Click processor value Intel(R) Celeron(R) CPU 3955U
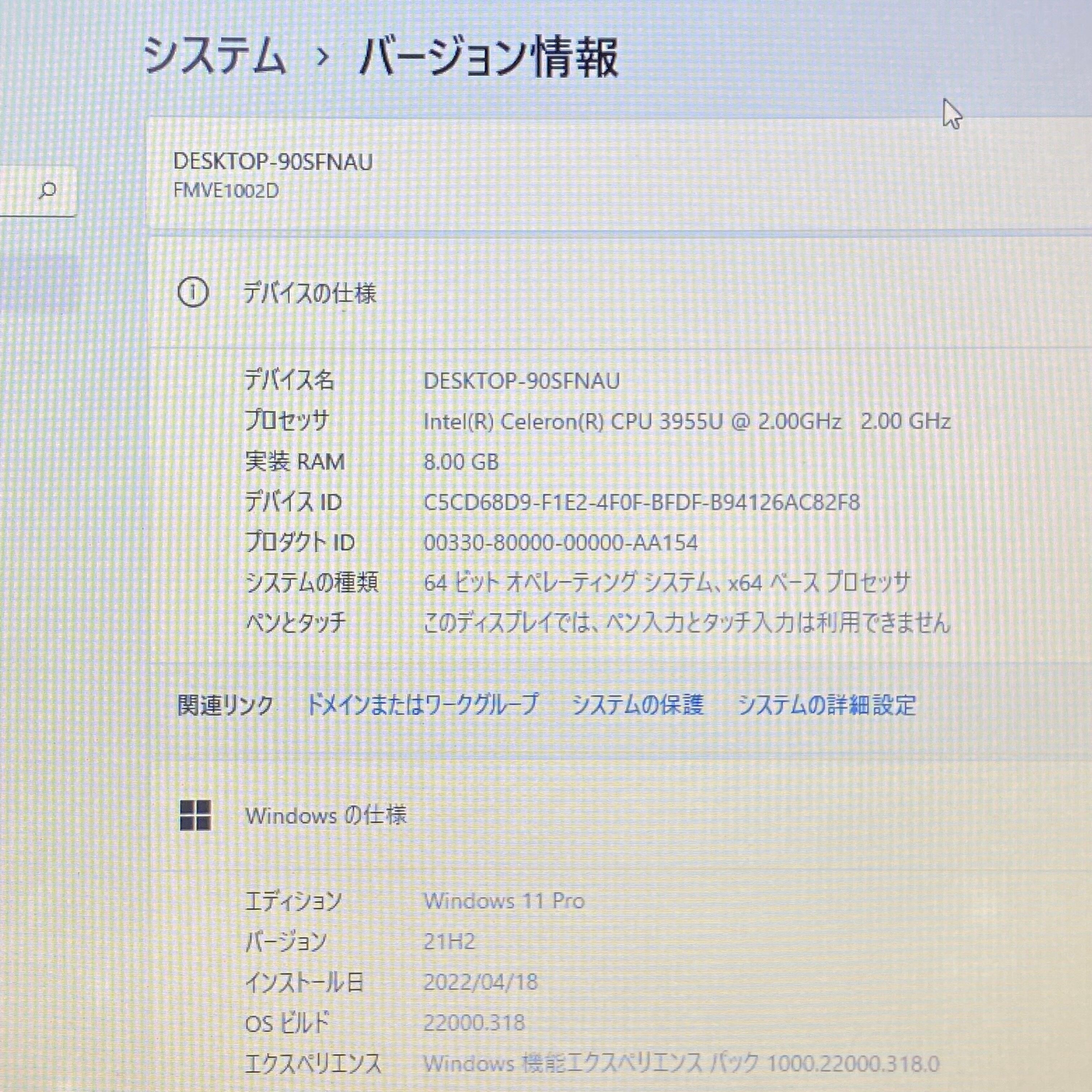The image size is (1092, 1092). pos(687,421)
